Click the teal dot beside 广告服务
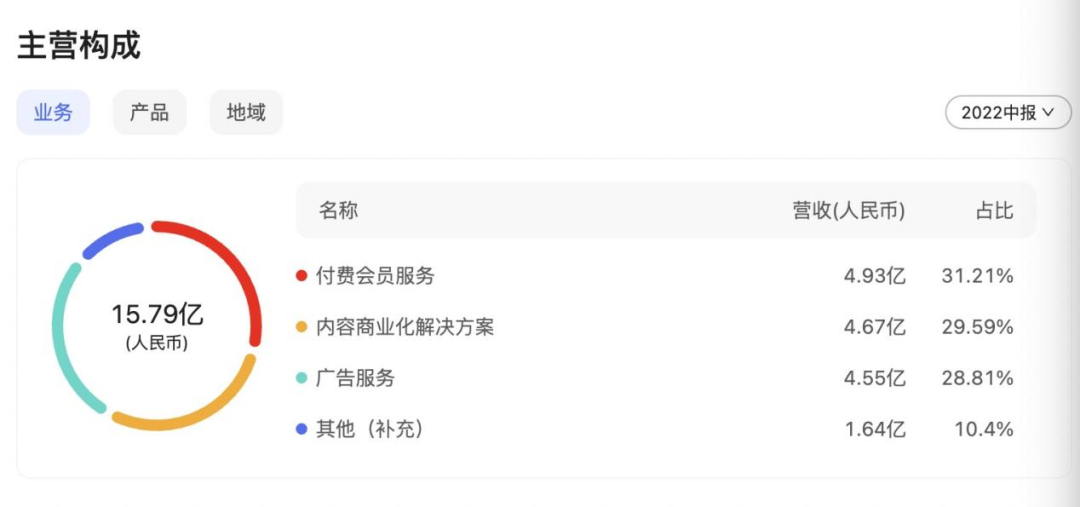This screenshot has width=1080, height=507. click(x=302, y=379)
